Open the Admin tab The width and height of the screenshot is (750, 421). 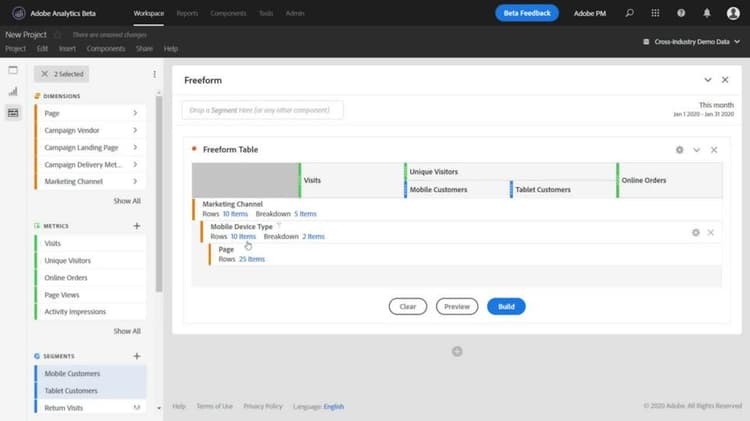(x=295, y=13)
